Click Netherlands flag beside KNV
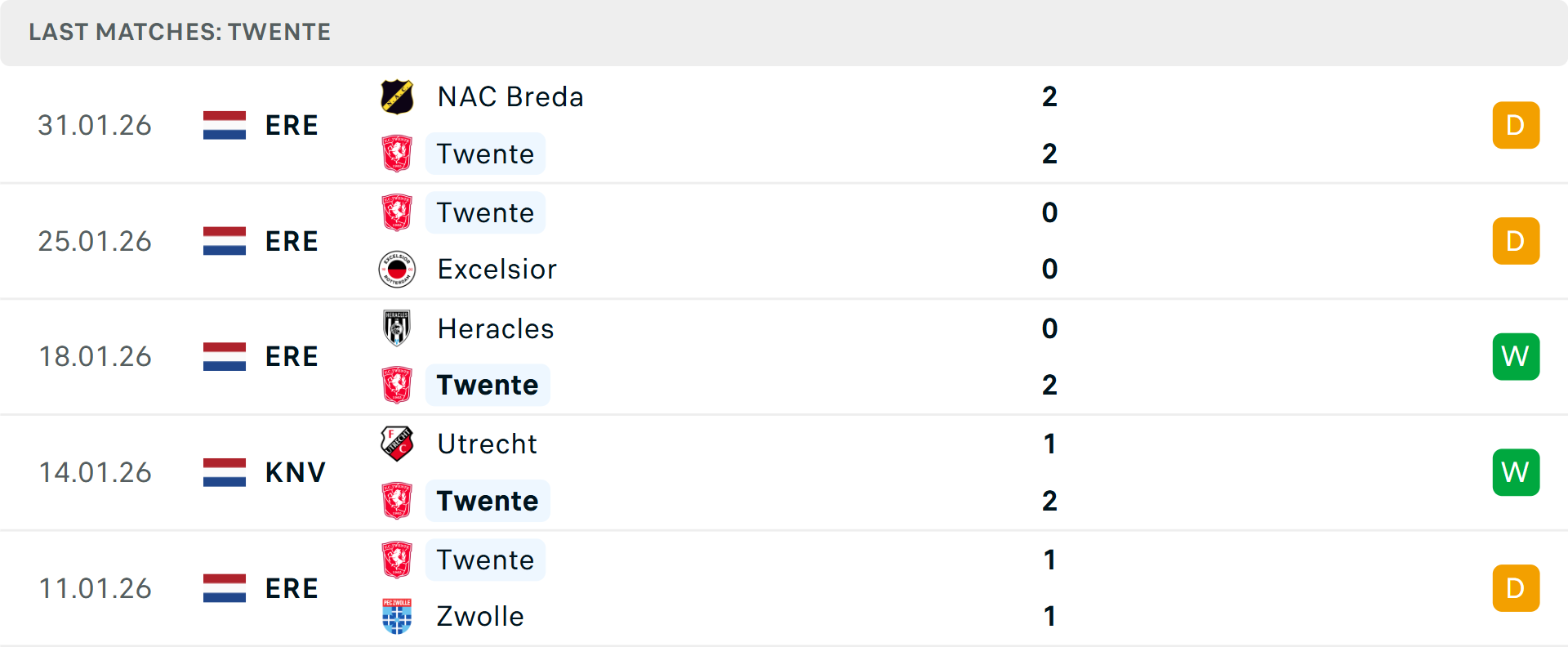 click(x=225, y=472)
